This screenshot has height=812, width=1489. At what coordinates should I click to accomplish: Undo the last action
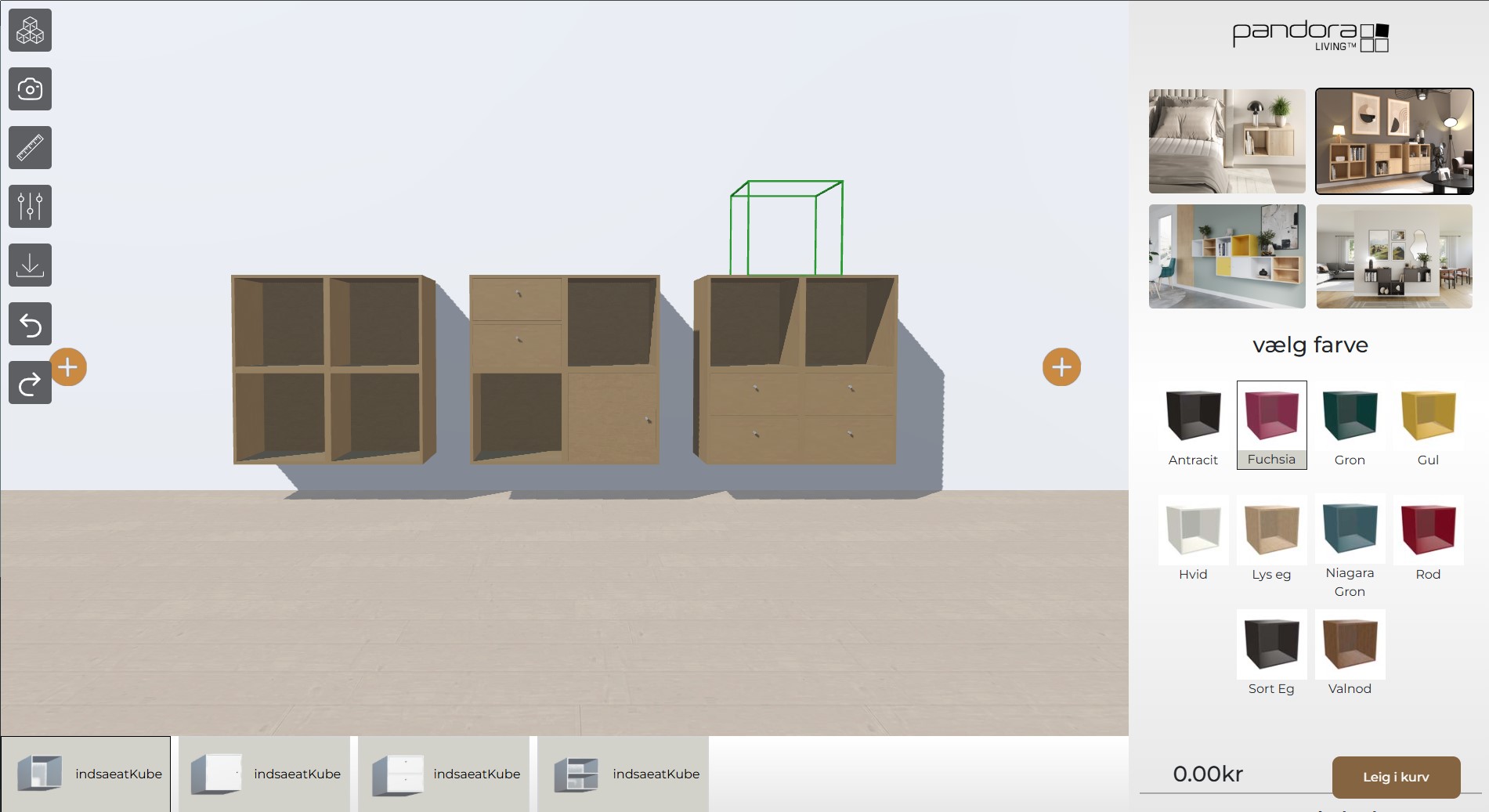[x=30, y=323]
